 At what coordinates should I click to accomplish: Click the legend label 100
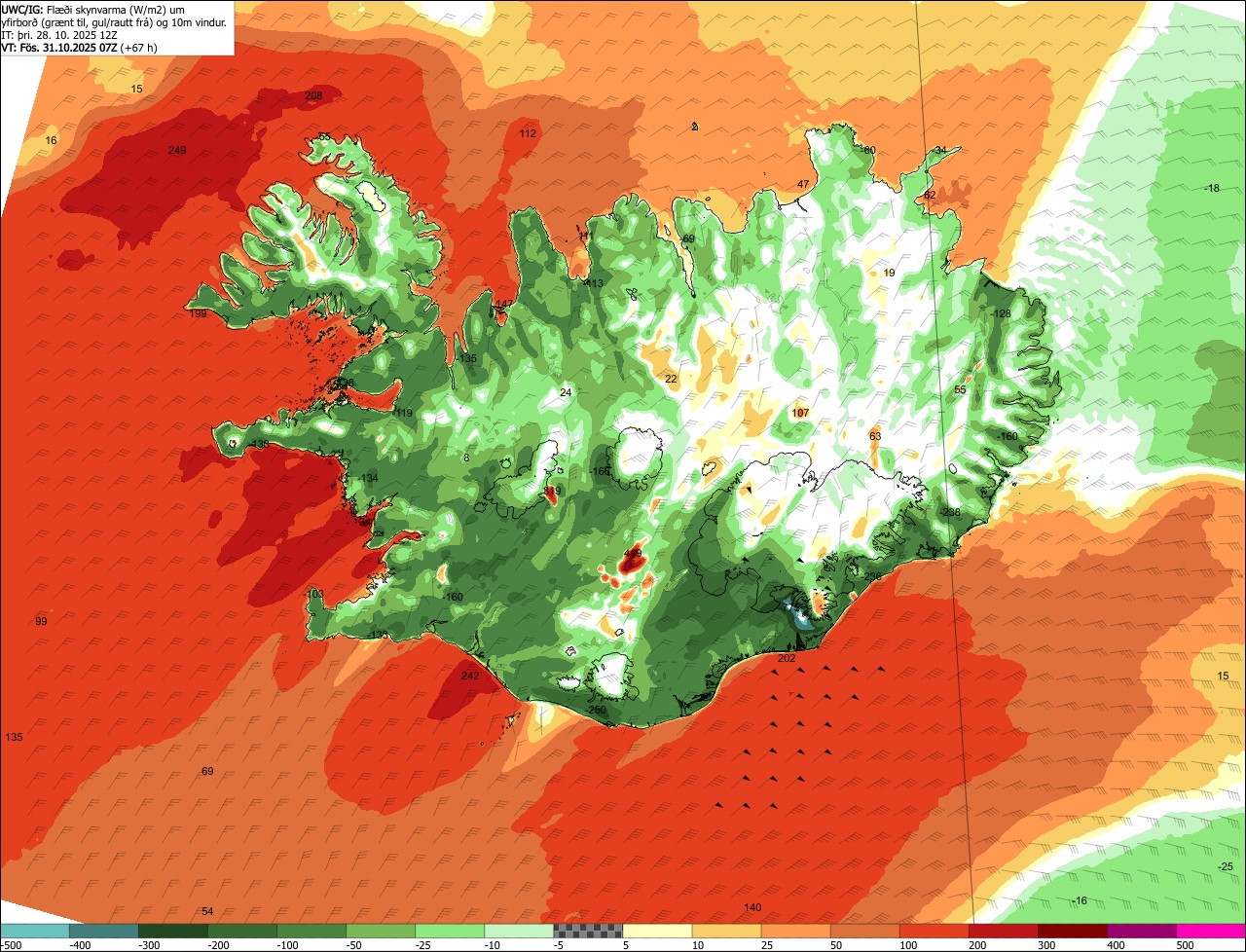908,945
